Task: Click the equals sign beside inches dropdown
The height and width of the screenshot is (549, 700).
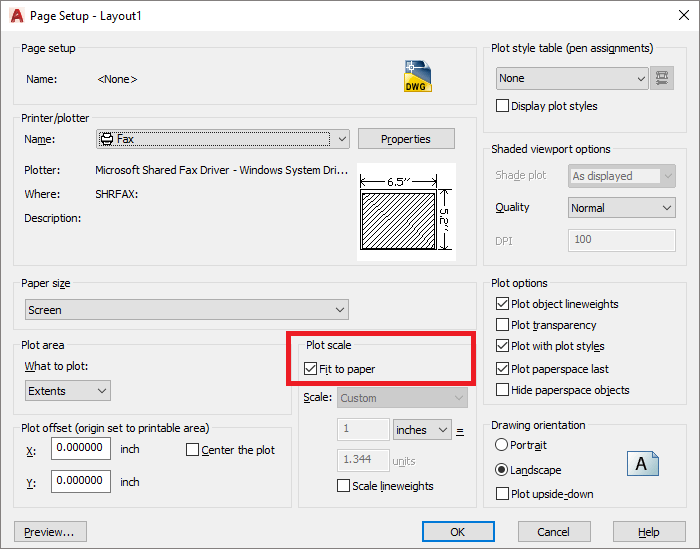Action: click(460, 432)
